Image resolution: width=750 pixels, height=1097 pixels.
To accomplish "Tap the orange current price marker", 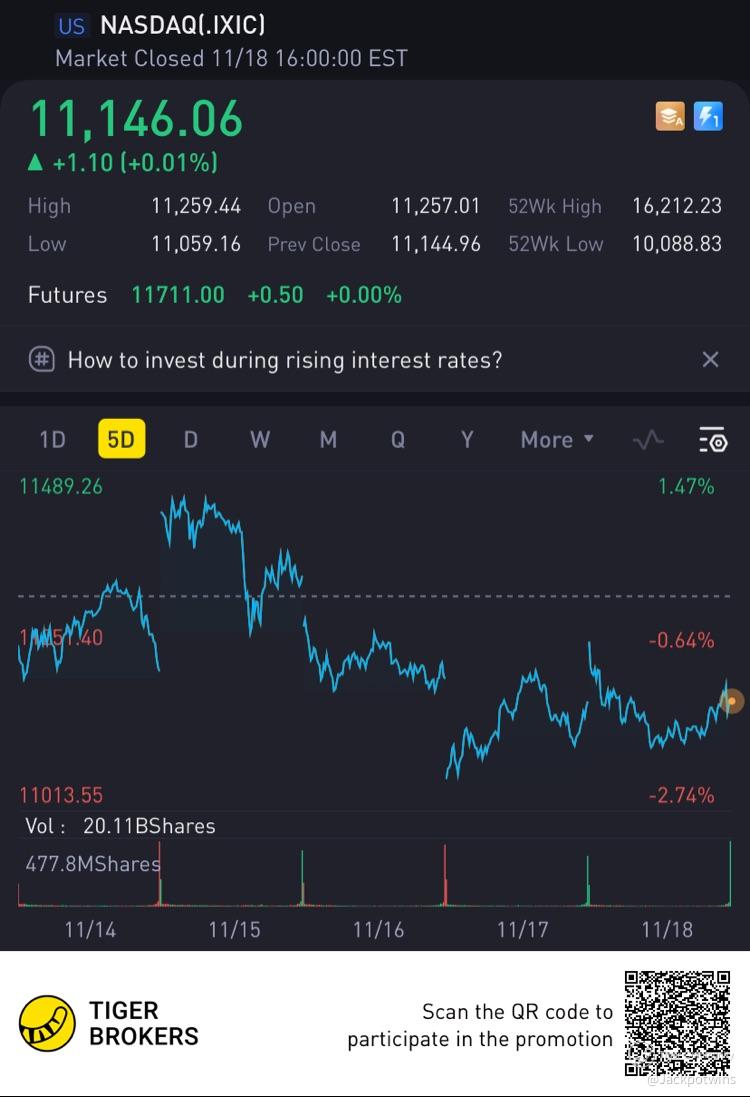I will (x=732, y=702).
